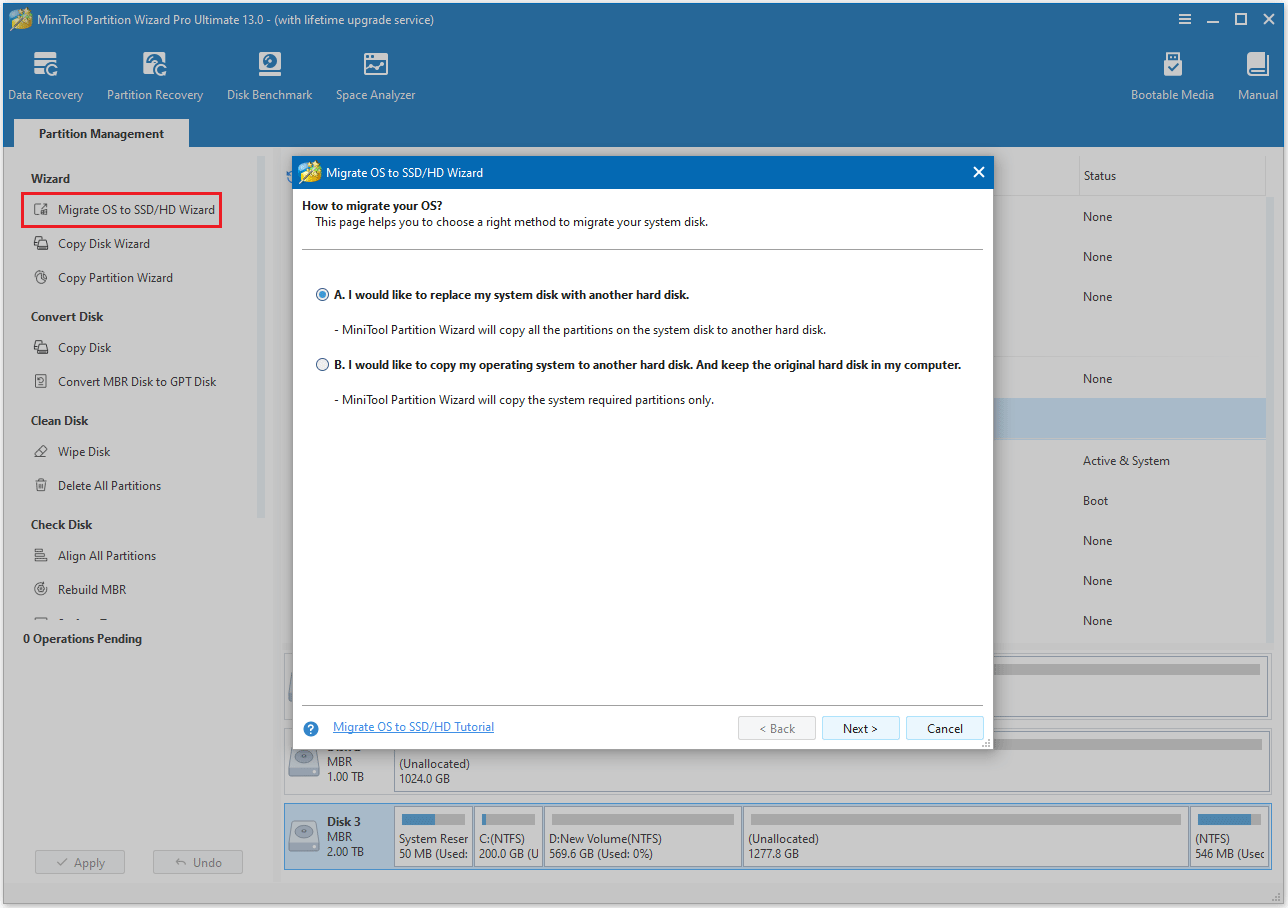Open the Migrate OS to SSD/HD Tutorial link

[412, 726]
